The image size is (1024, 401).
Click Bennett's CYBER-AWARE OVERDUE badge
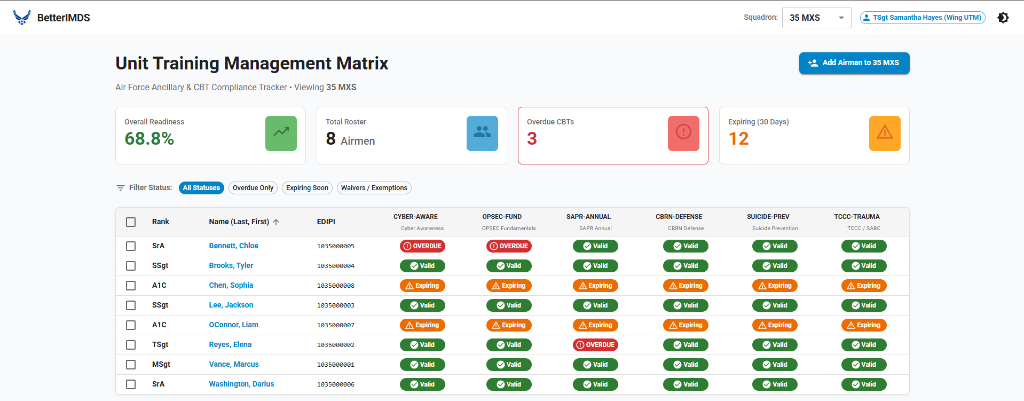point(422,246)
